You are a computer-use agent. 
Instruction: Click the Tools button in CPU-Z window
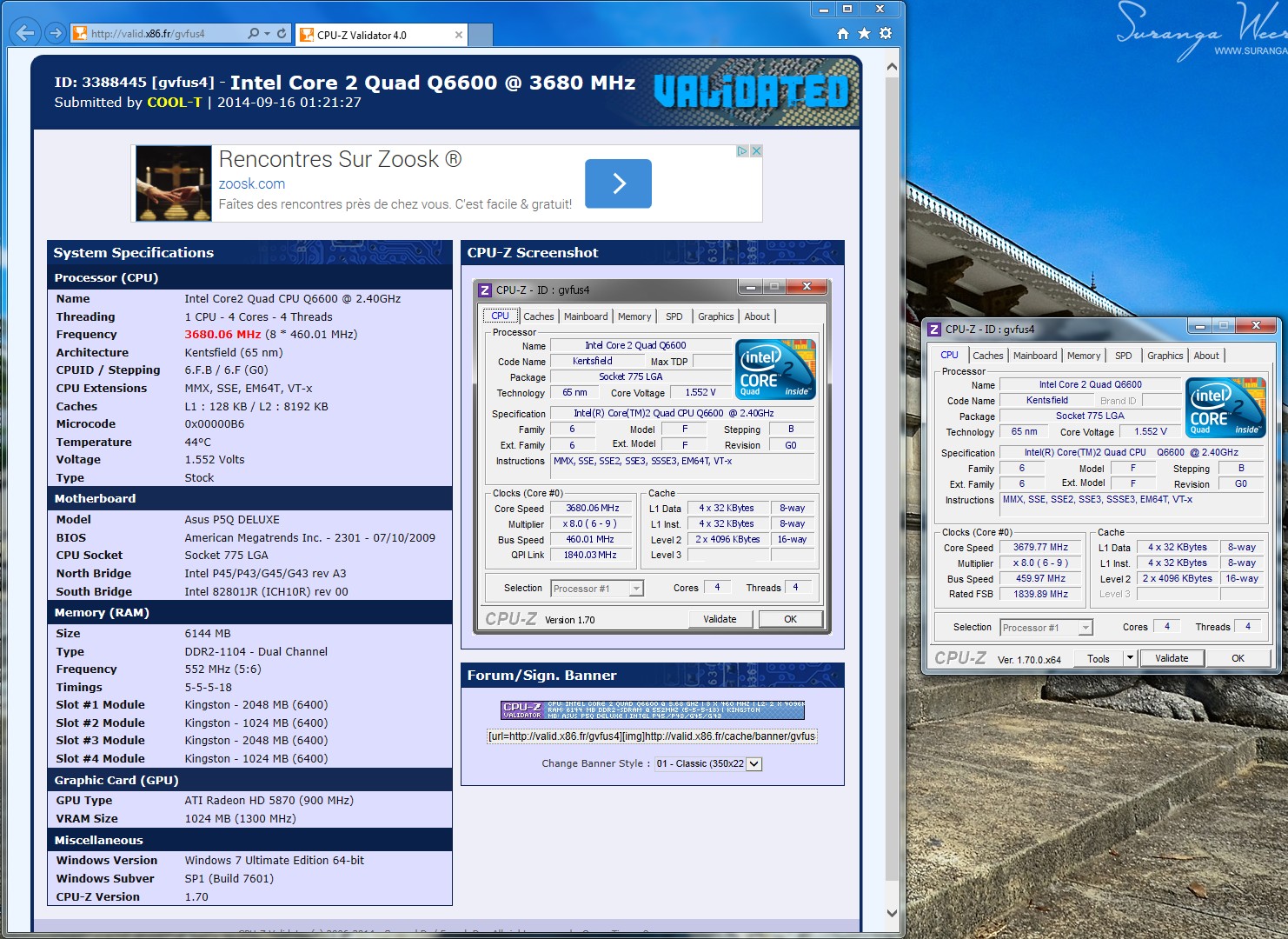pos(1099,658)
